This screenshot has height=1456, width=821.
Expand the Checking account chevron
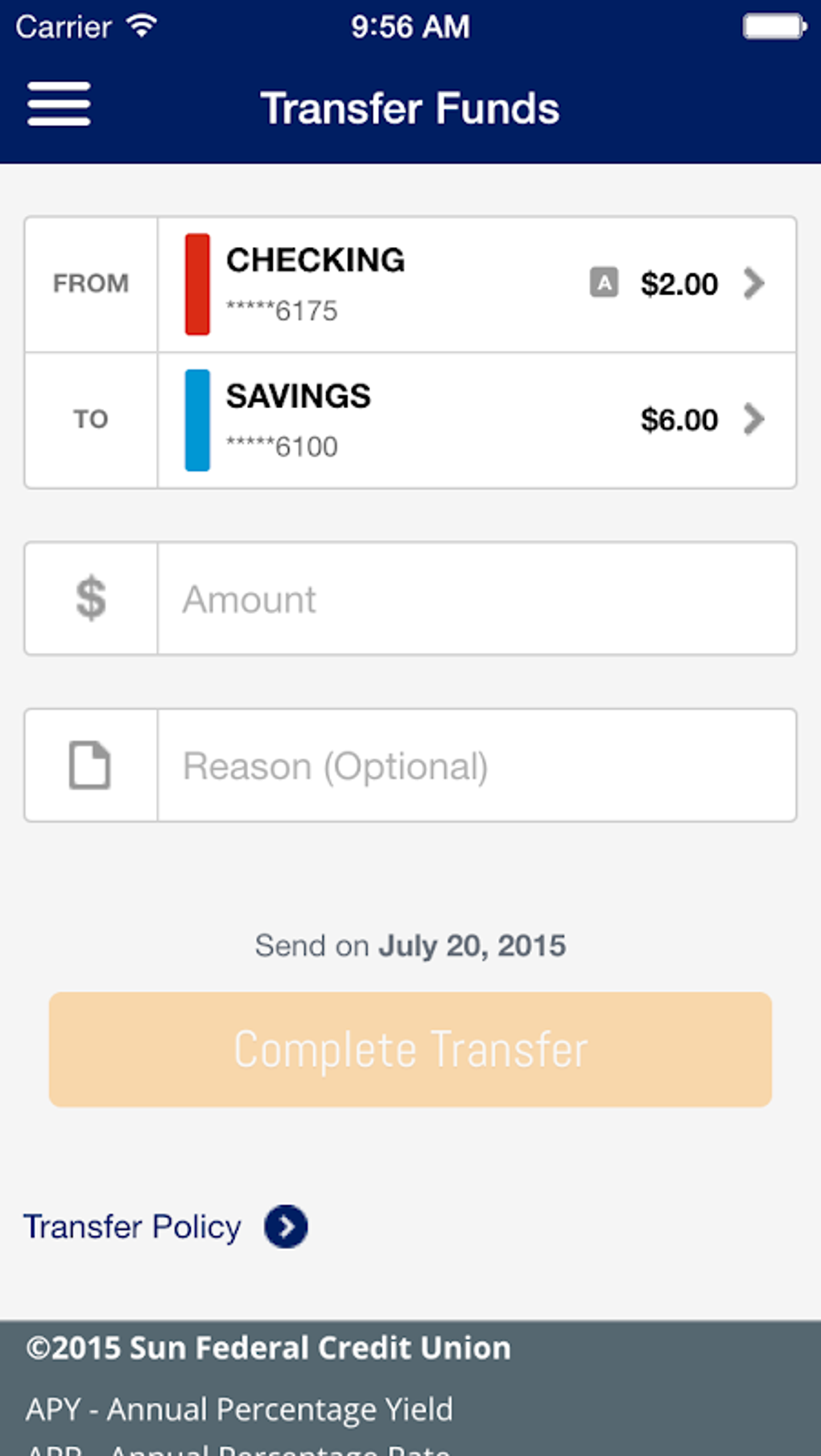tap(754, 283)
